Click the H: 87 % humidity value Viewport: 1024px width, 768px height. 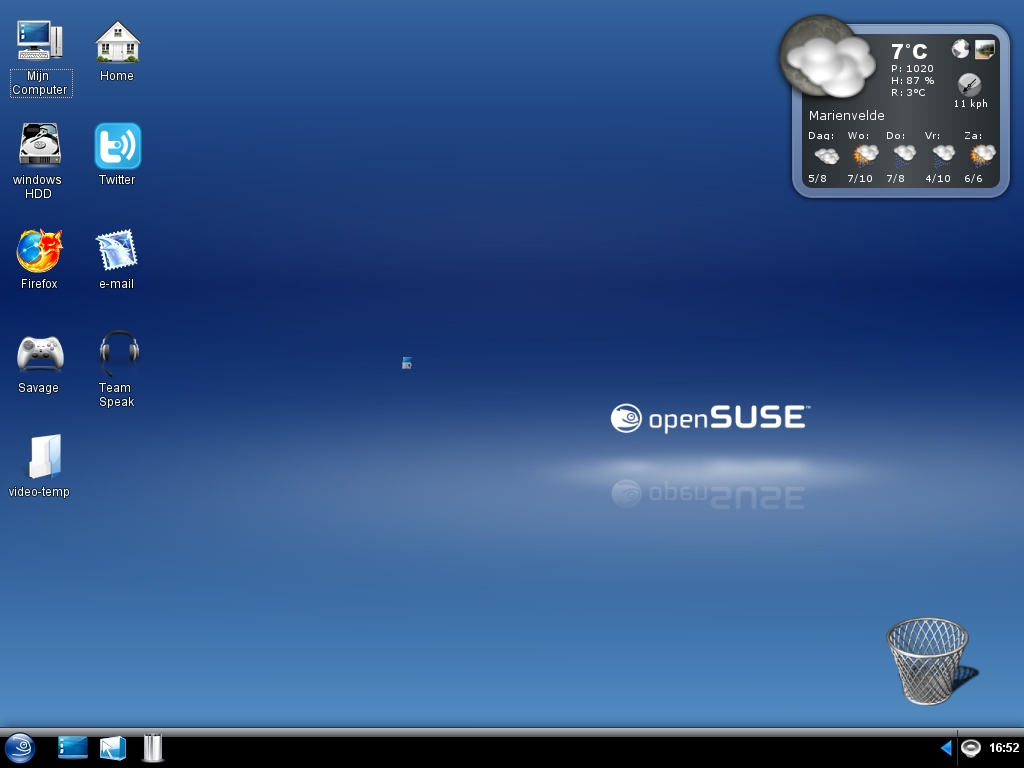[x=912, y=80]
